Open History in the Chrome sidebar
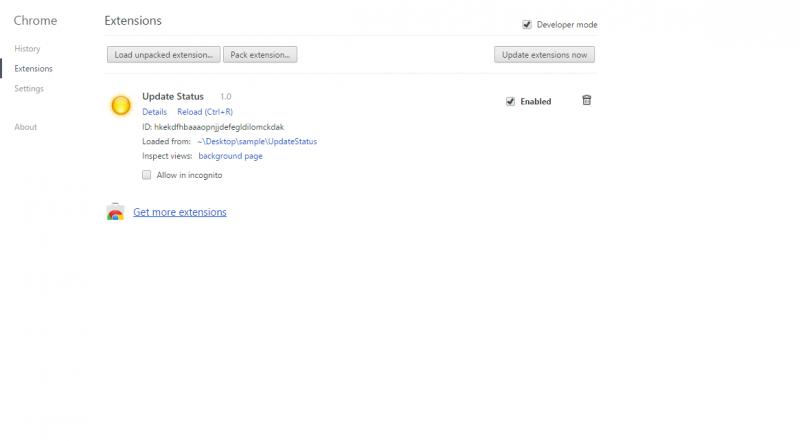The image size is (800, 441). point(27,48)
